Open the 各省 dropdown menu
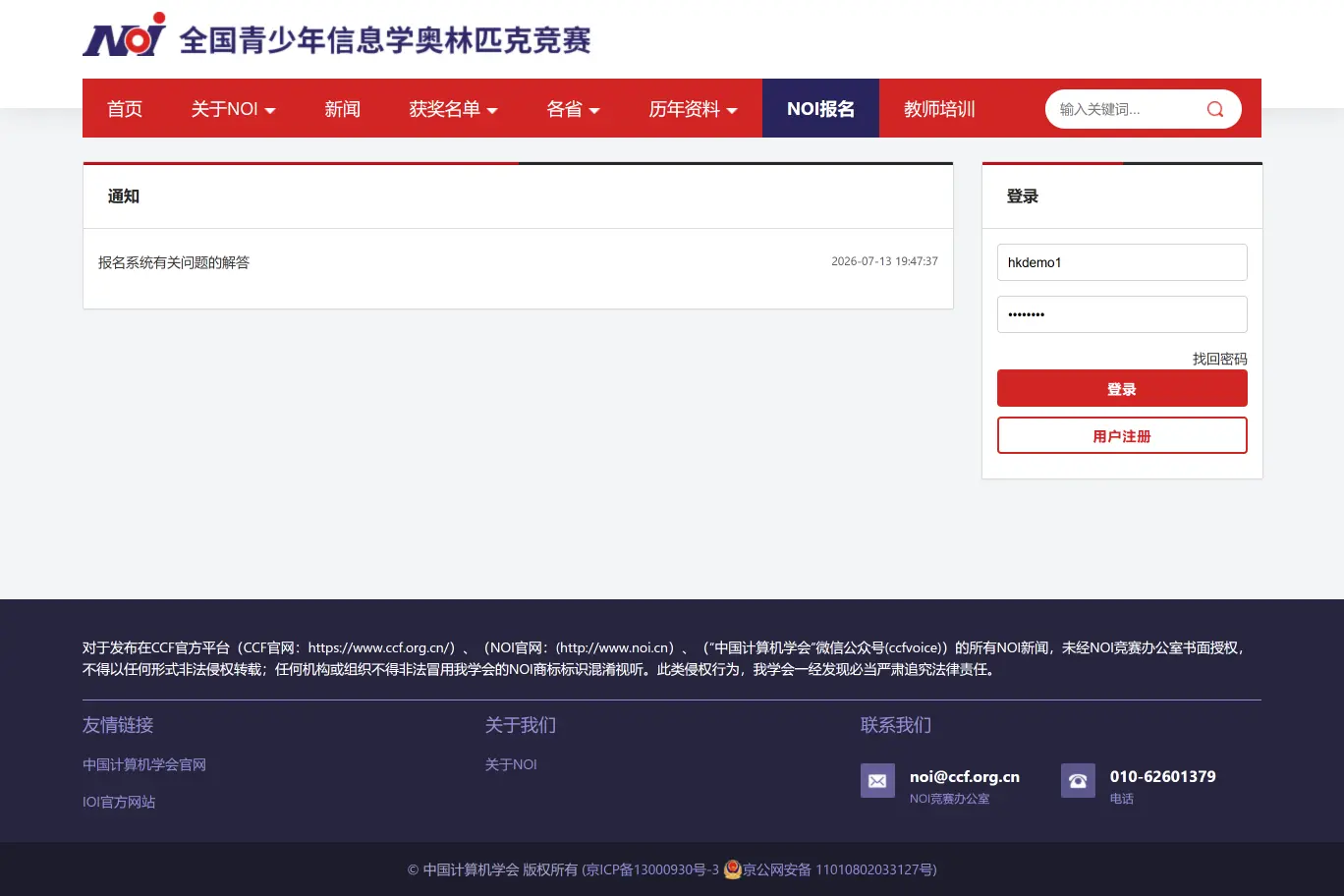Image resolution: width=1344 pixels, height=896 pixels. tap(573, 109)
